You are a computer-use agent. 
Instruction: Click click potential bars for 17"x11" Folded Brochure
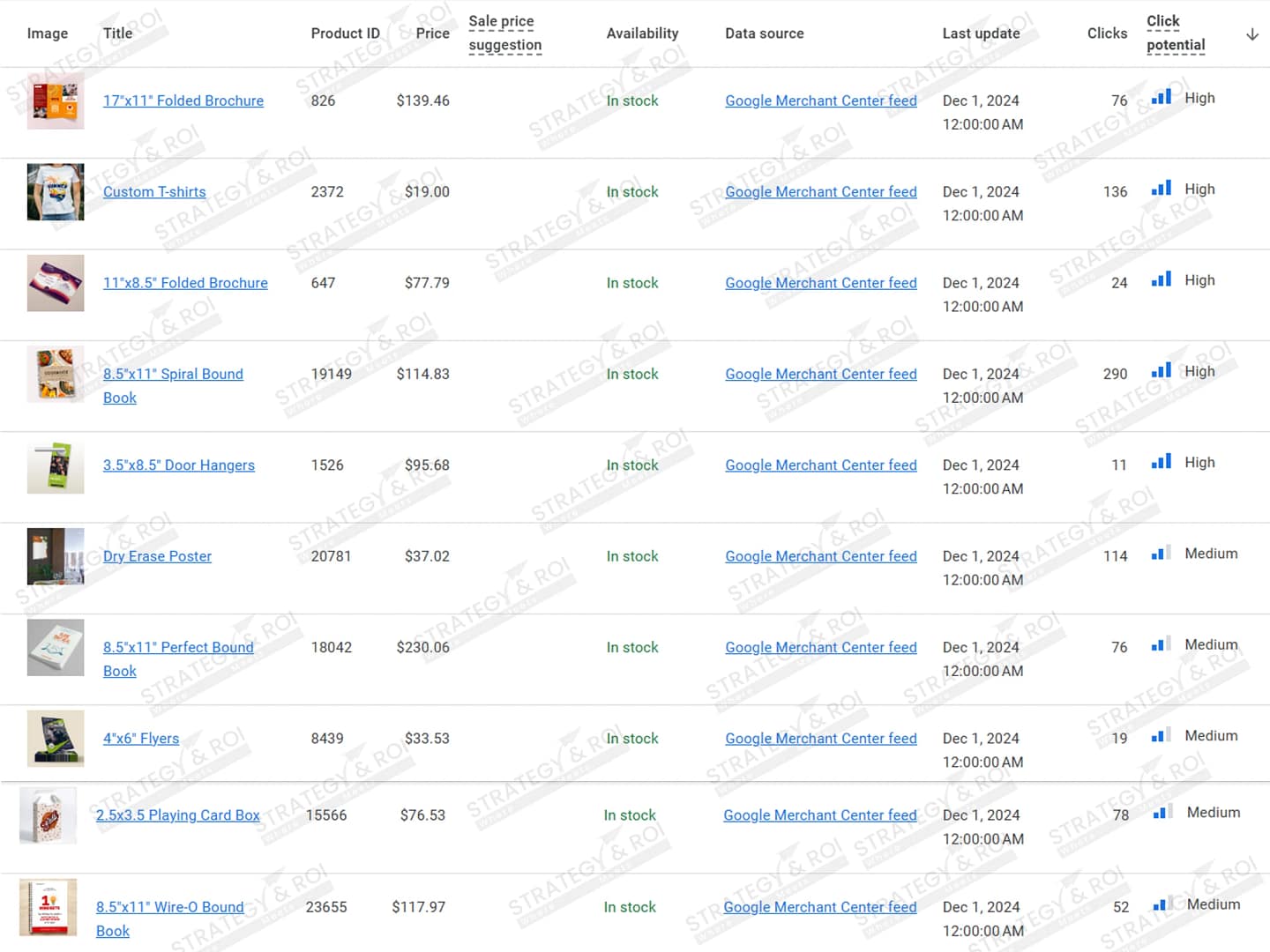1161,98
